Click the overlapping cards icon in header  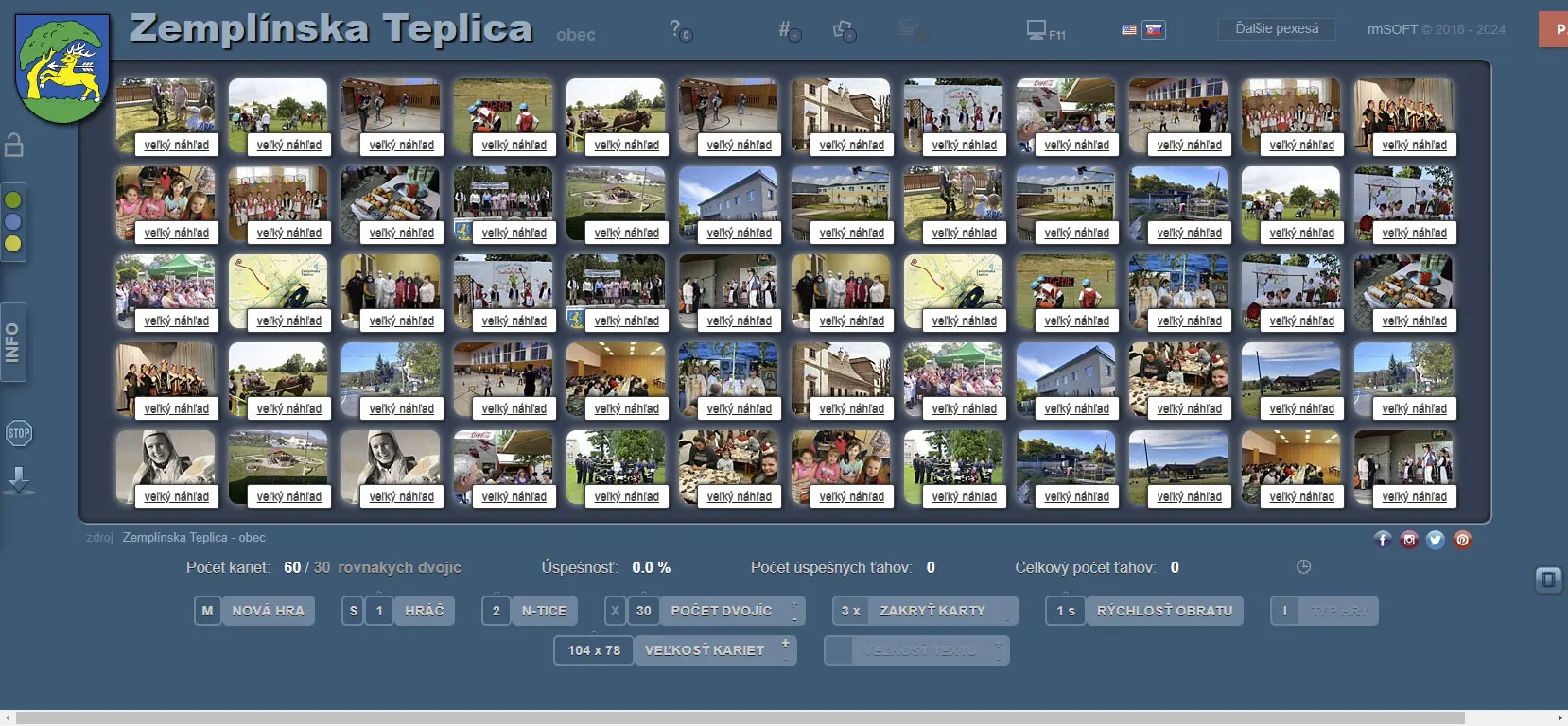pyautogui.click(x=844, y=30)
